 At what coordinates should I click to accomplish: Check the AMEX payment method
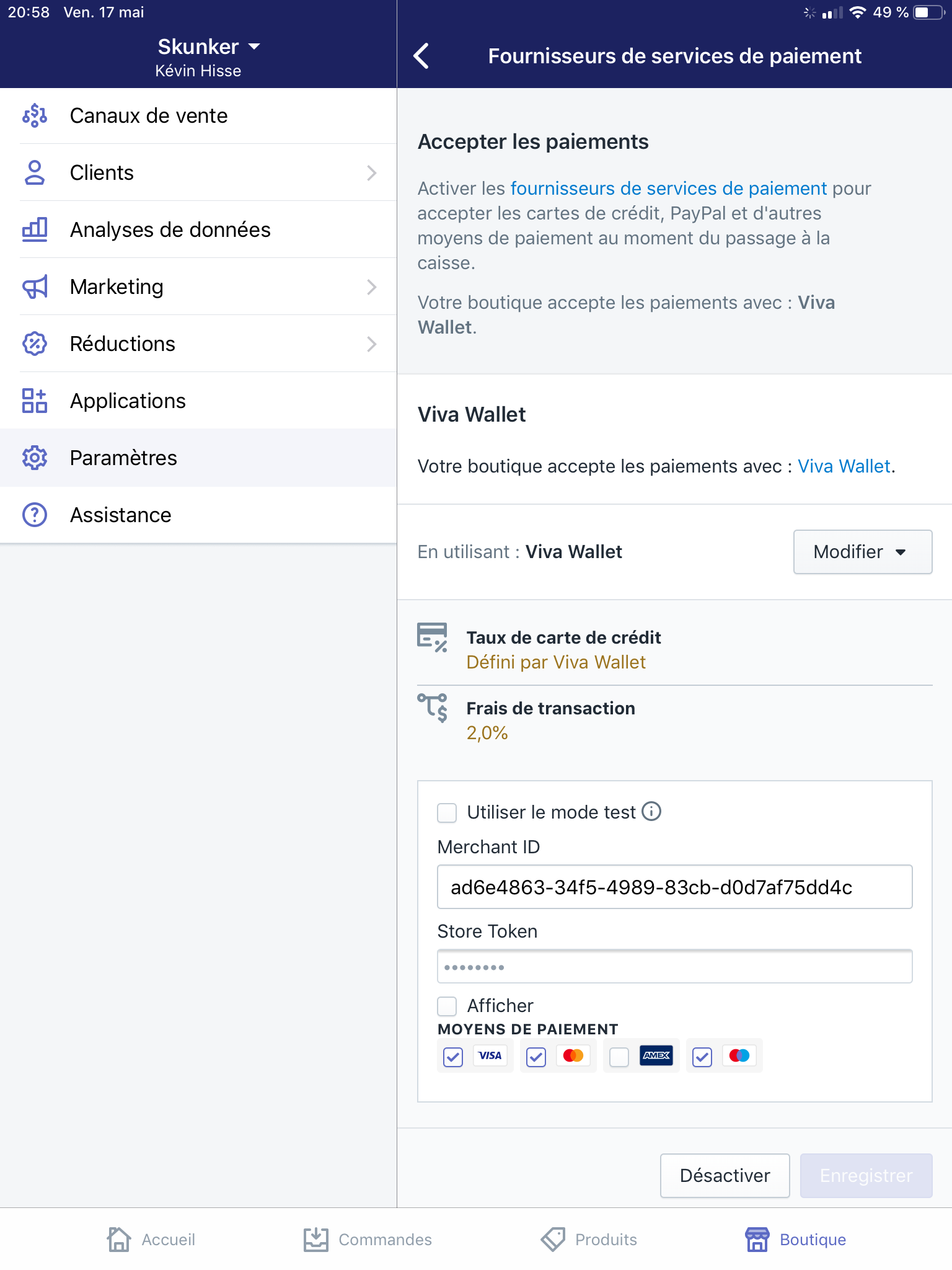point(619,1056)
